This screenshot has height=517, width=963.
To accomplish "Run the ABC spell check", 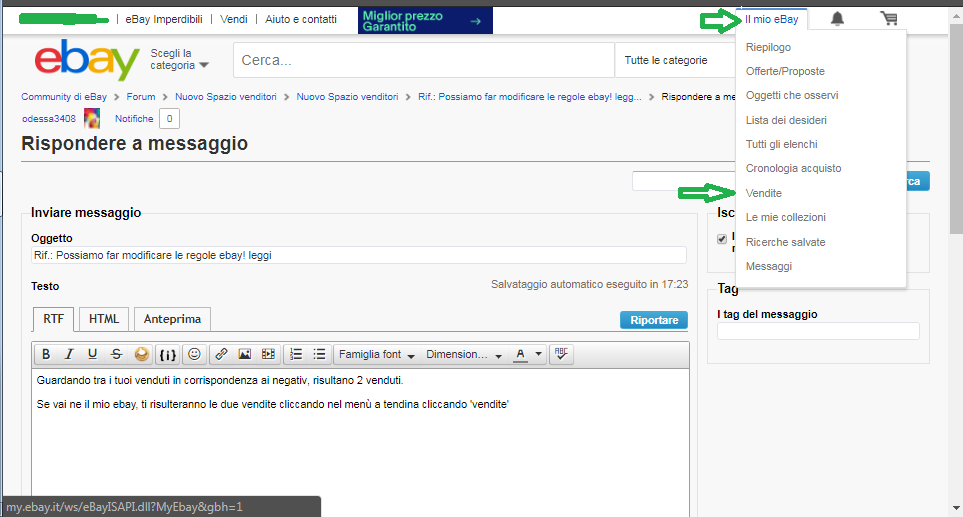I will click(x=561, y=354).
